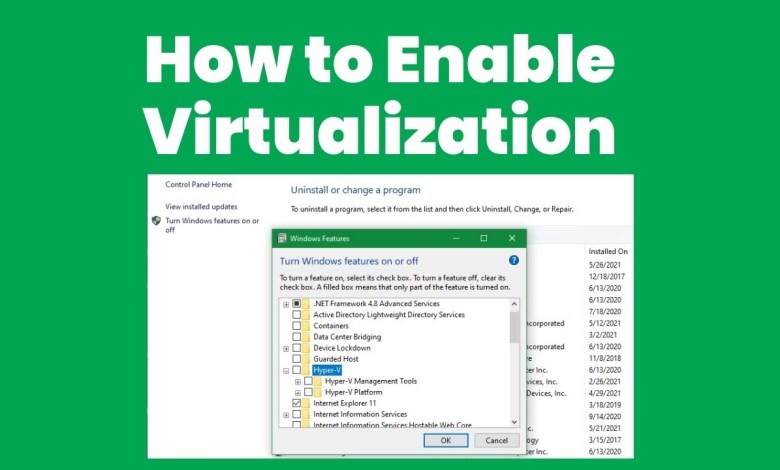Screen dimensions: 780x470
Task: Click the 9/14/2020 installed date
Action: [604, 416]
